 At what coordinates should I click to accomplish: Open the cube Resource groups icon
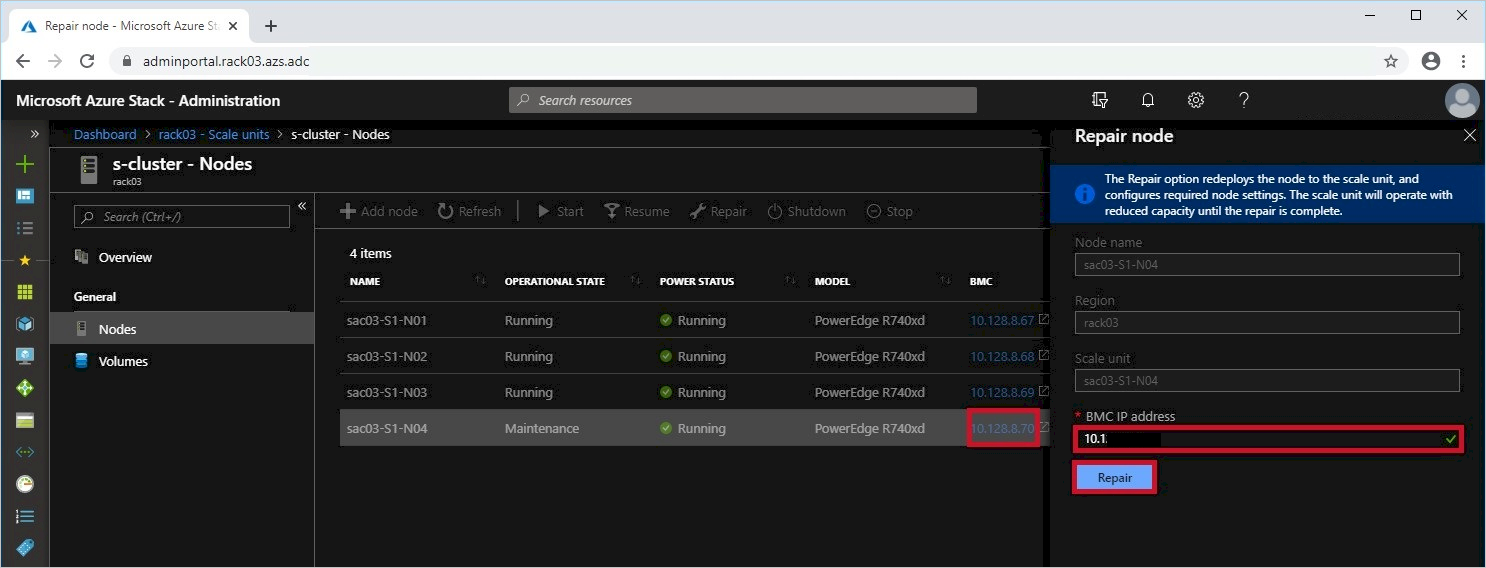25,324
